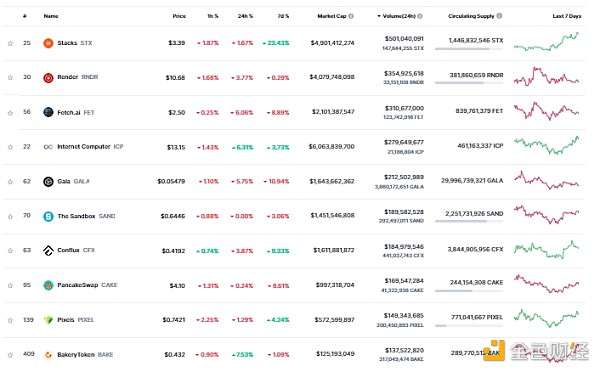Click the Conflux coin logo icon

pos(48,251)
